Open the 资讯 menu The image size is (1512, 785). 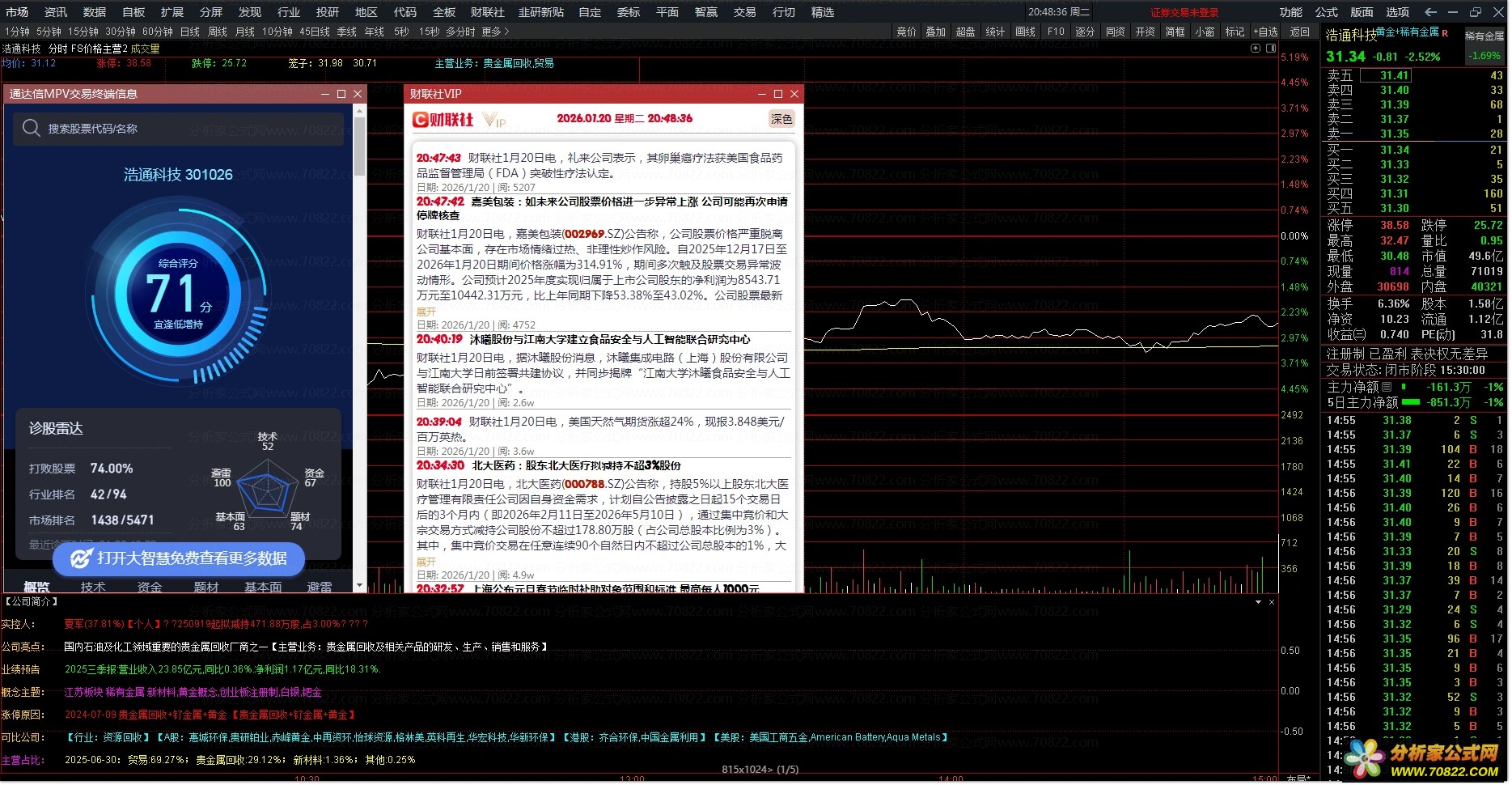pyautogui.click(x=56, y=12)
